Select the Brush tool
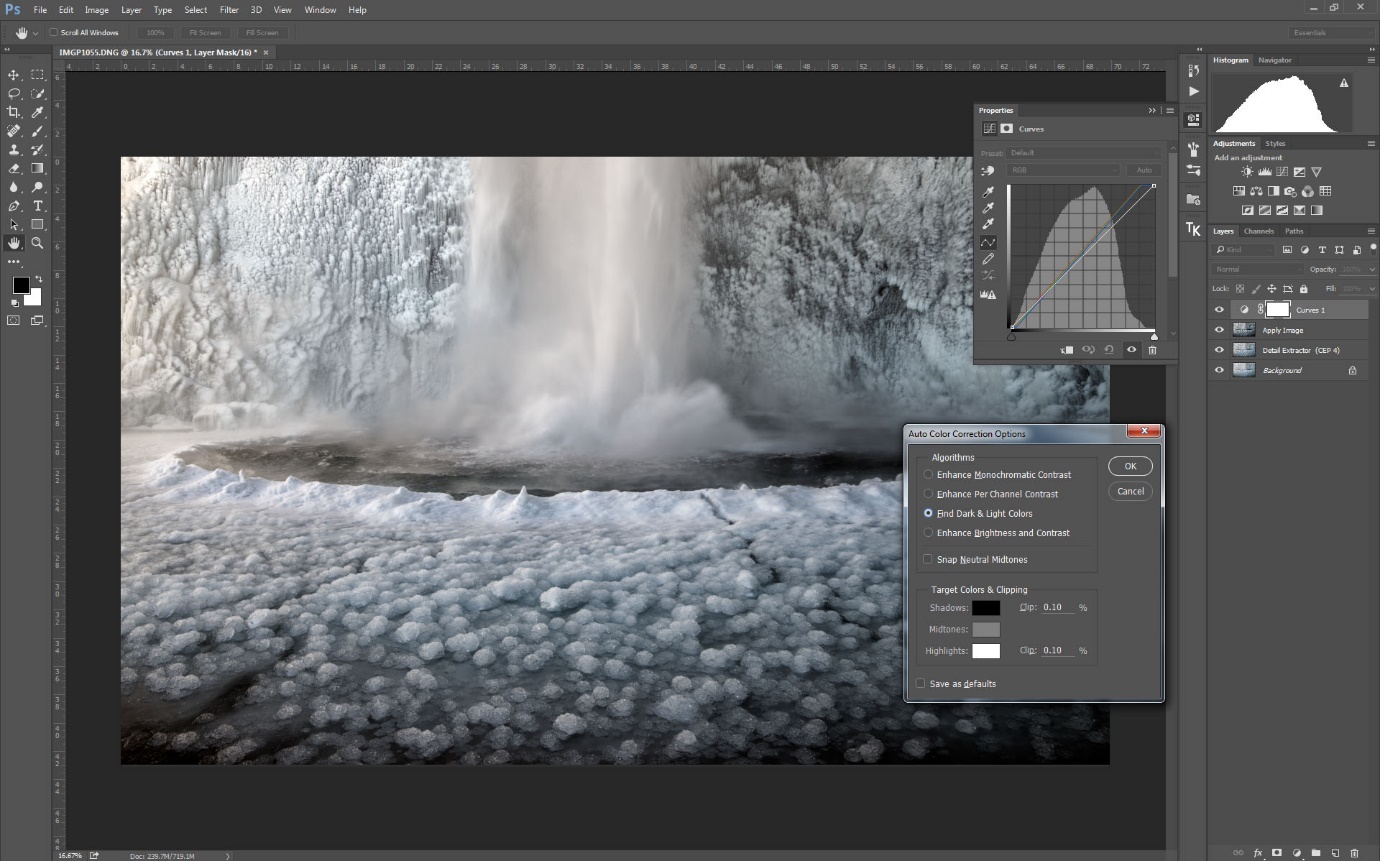 (x=37, y=131)
